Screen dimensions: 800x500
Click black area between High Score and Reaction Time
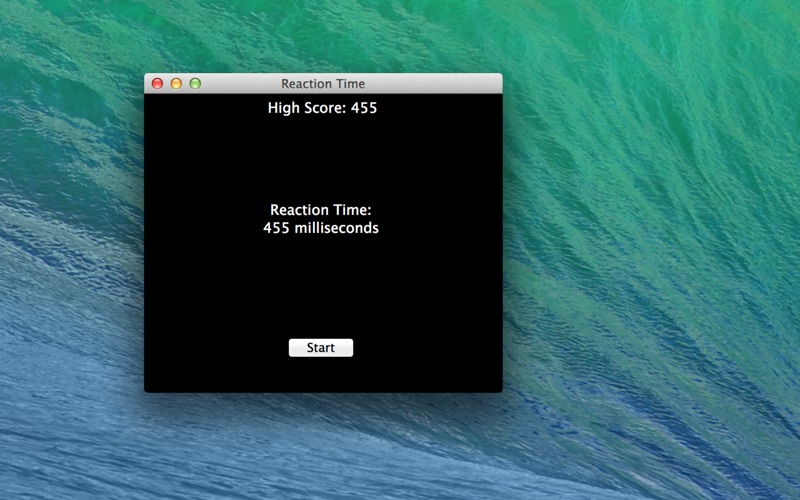point(321,158)
